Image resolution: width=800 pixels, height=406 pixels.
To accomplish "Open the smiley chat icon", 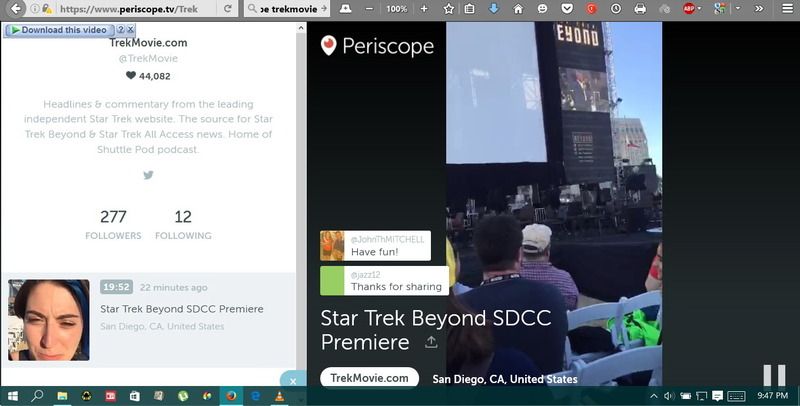I will [x=543, y=9].
